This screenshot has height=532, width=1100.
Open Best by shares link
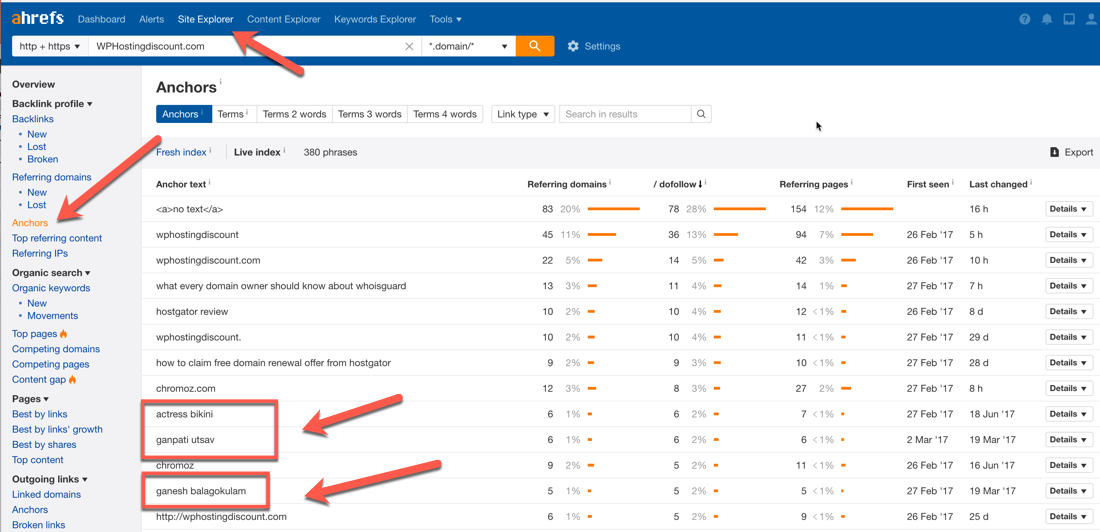pos(44,444)
